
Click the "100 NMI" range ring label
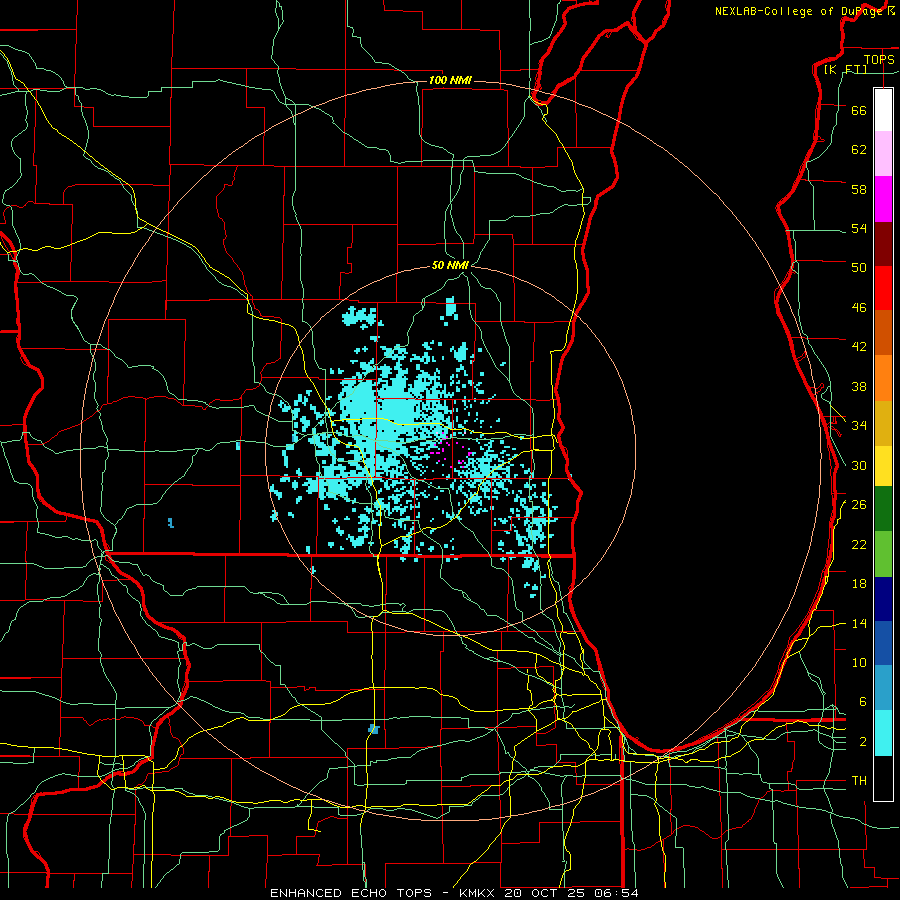[x=450, y=80]
